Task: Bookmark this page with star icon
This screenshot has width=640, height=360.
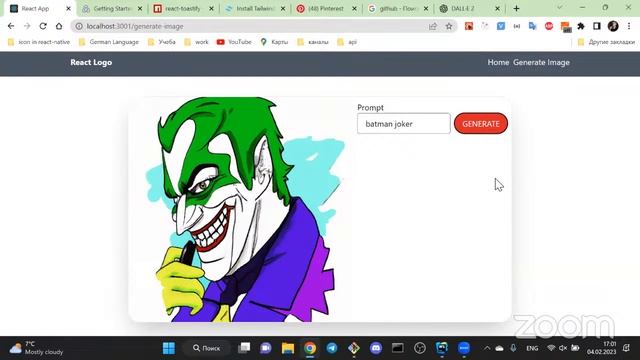Action: tap(449, 26)
